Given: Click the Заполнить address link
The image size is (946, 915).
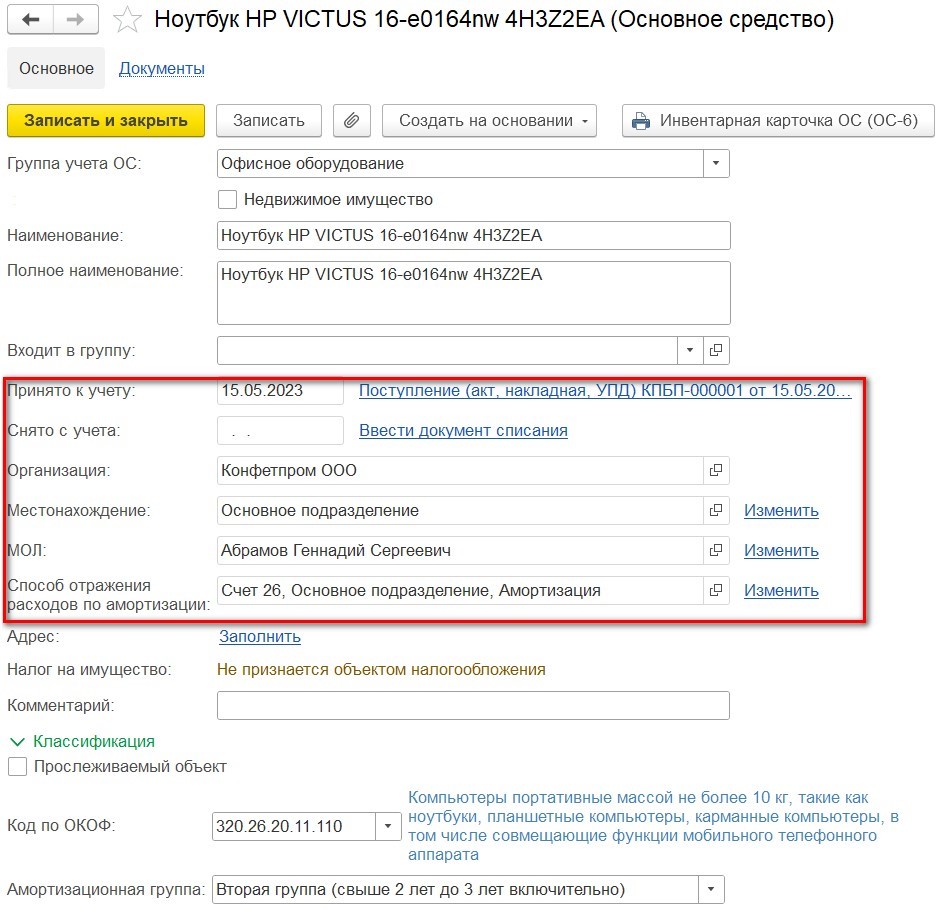Looking at the screenshot, I should click(260, 636).
